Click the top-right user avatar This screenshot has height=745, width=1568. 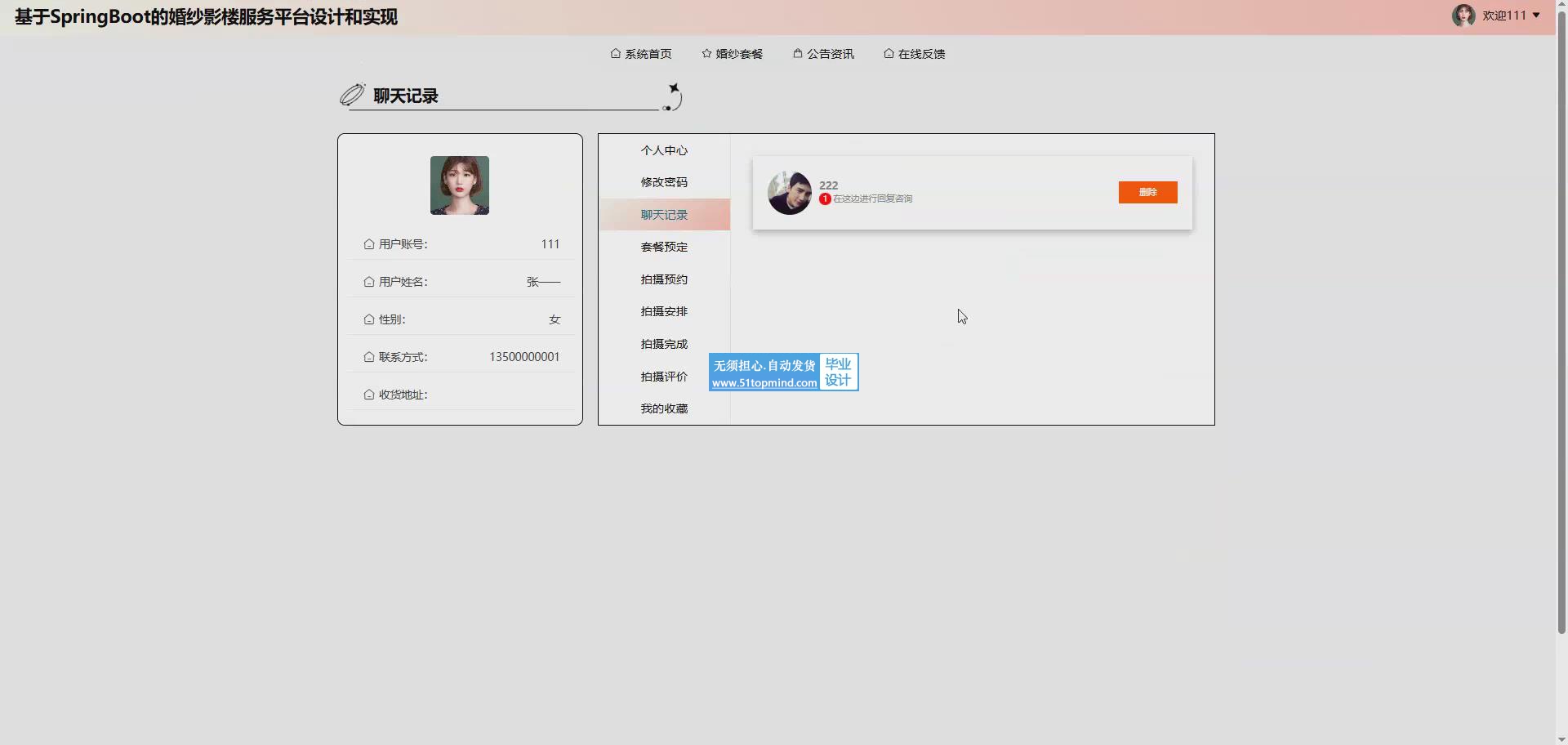point(1463,16)
